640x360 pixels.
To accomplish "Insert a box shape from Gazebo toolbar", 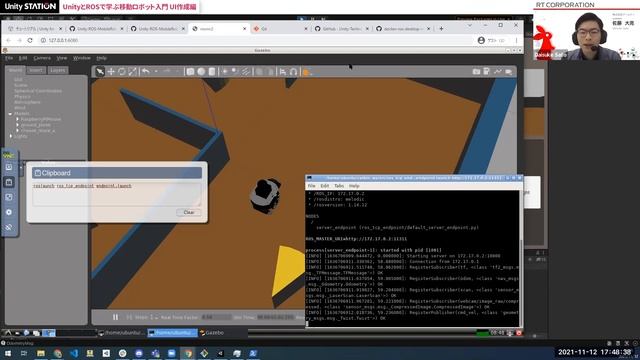I will coord(190,72).
